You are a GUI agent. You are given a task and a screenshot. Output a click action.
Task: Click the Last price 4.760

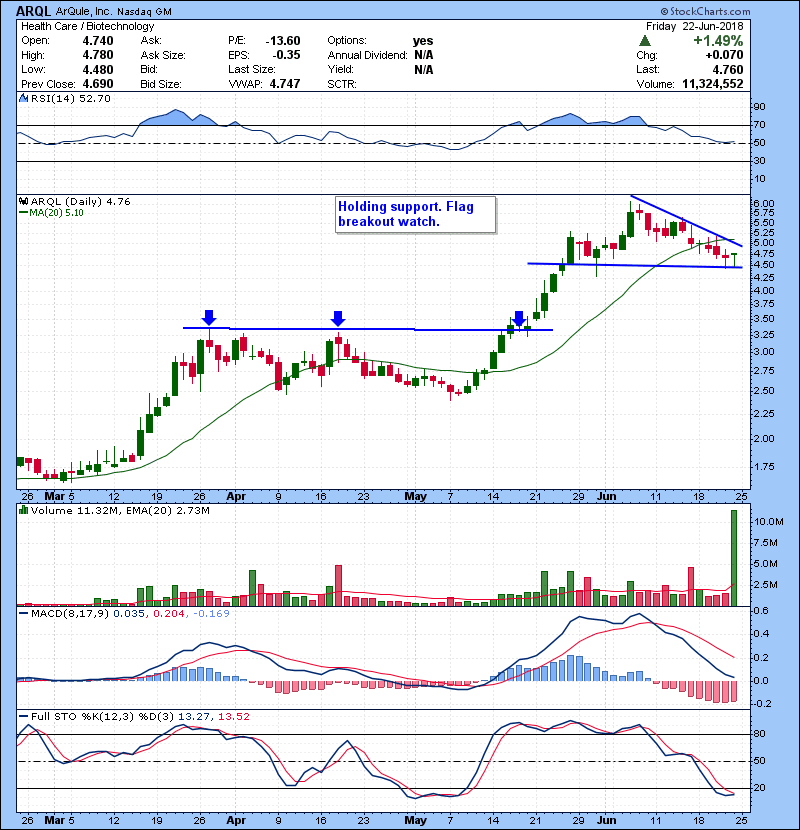727,69
